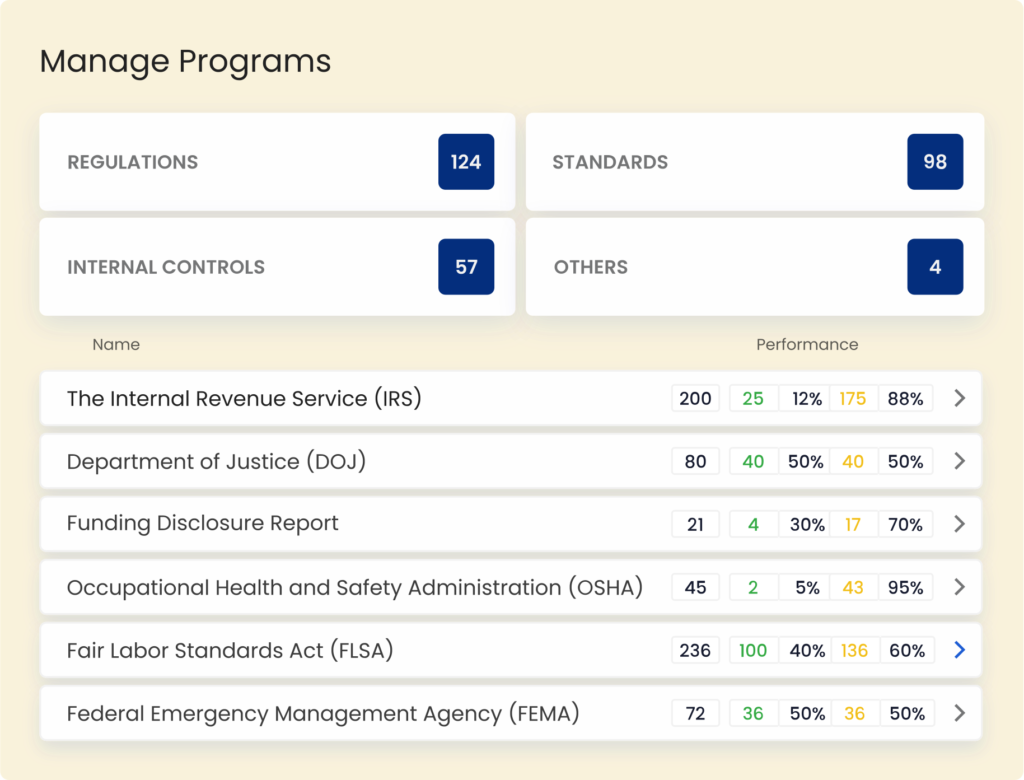Click IRS total value 200

(x=695, y=398)
